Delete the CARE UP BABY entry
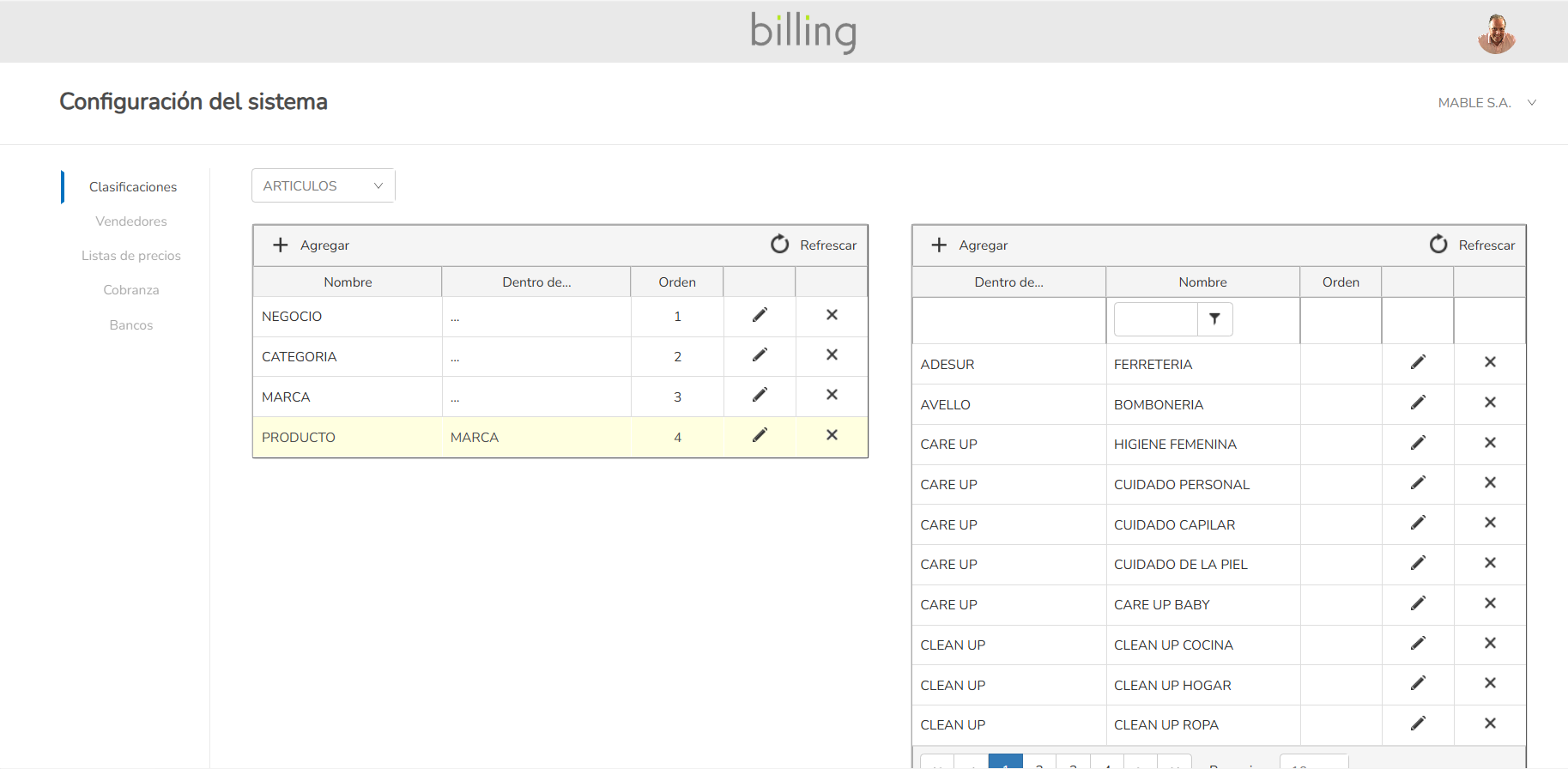1568x769 pixels. [x=1490, y=603]
